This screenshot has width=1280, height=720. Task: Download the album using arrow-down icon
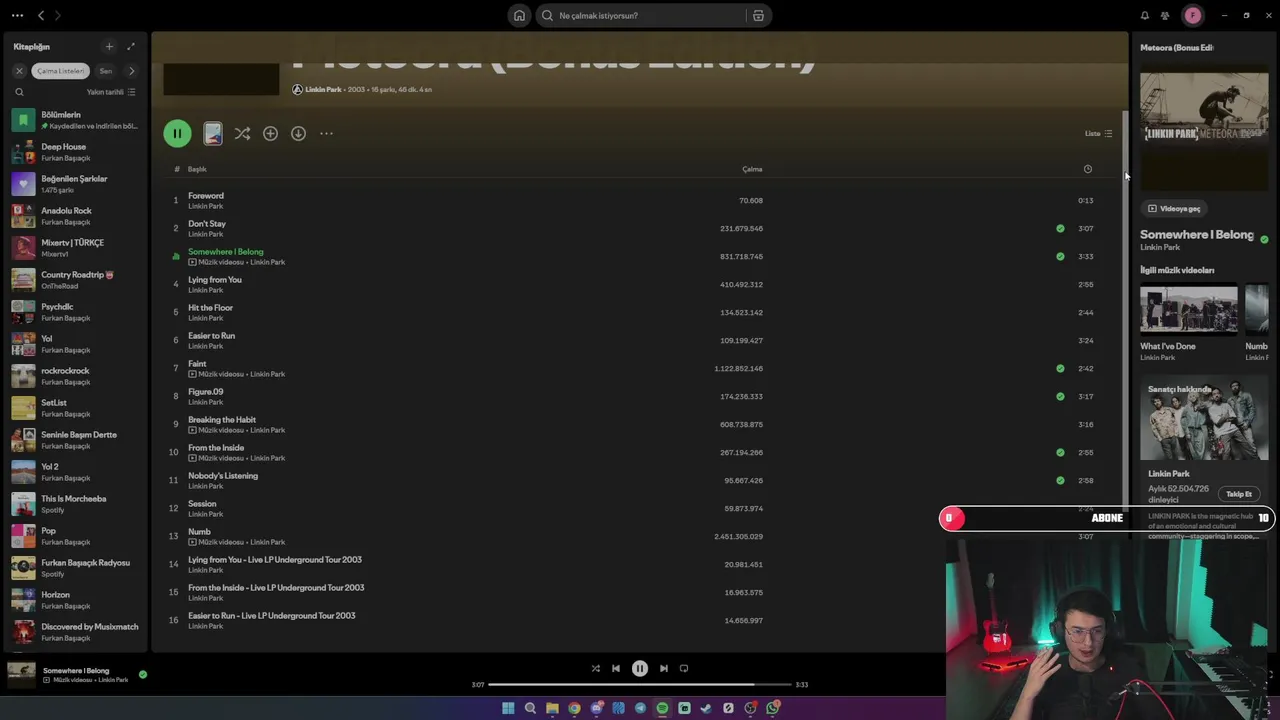(x=298, y=133)
